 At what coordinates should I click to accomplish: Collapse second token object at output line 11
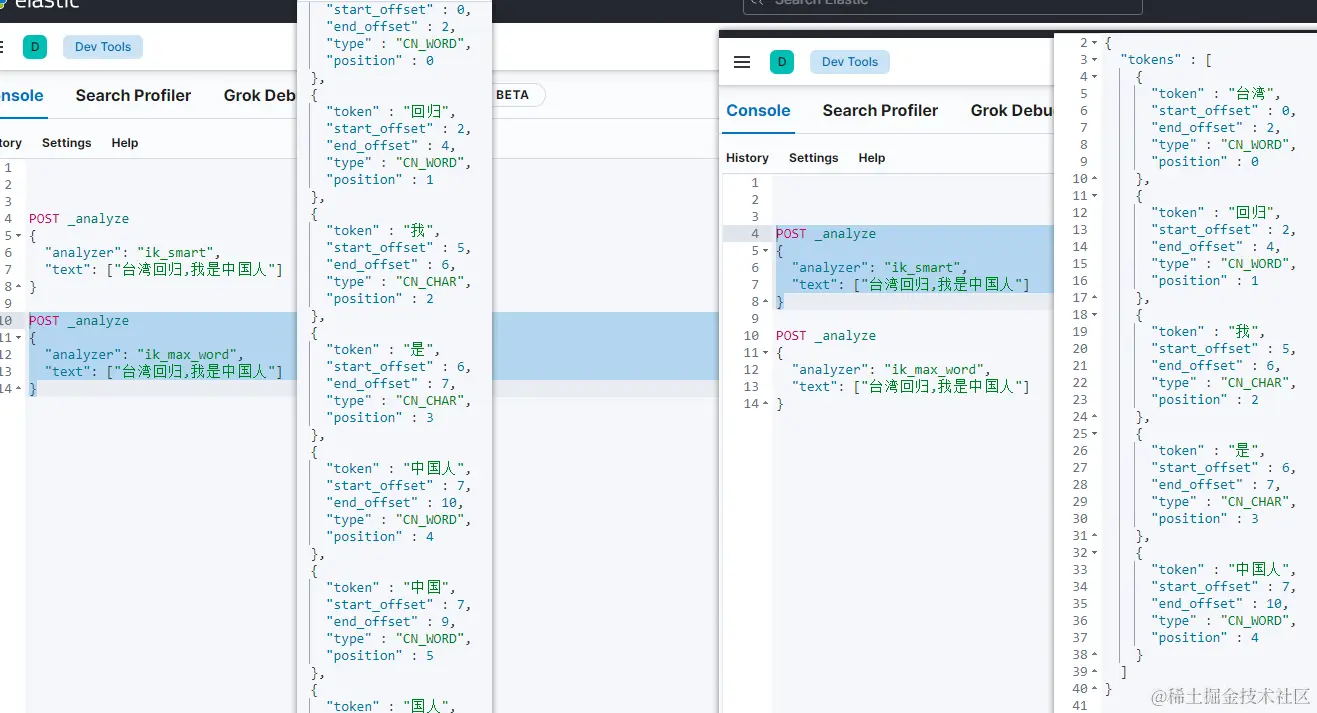[x=1094, y=196]
